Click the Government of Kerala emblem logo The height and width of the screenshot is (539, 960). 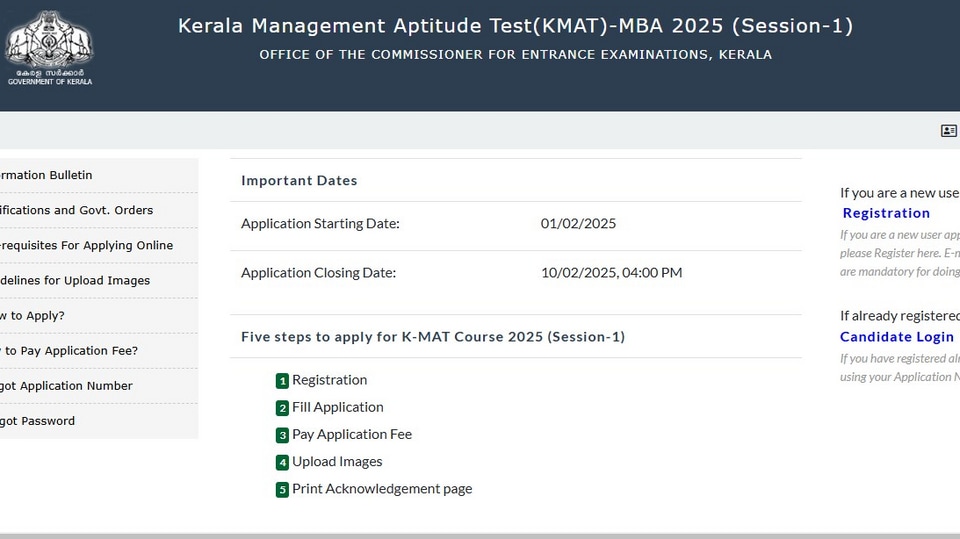point(49,48)
